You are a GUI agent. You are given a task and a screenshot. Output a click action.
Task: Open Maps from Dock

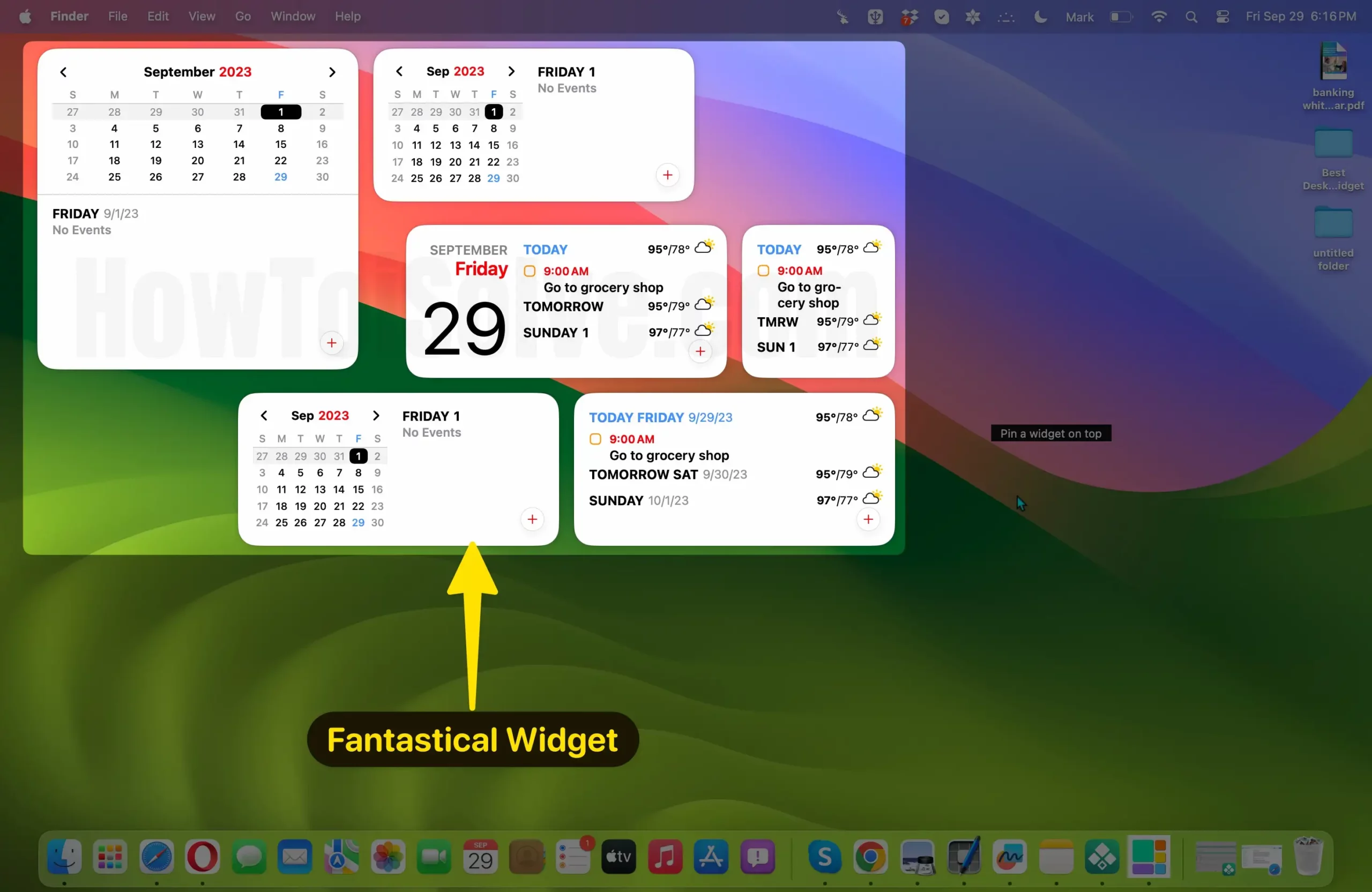point(341,857)
